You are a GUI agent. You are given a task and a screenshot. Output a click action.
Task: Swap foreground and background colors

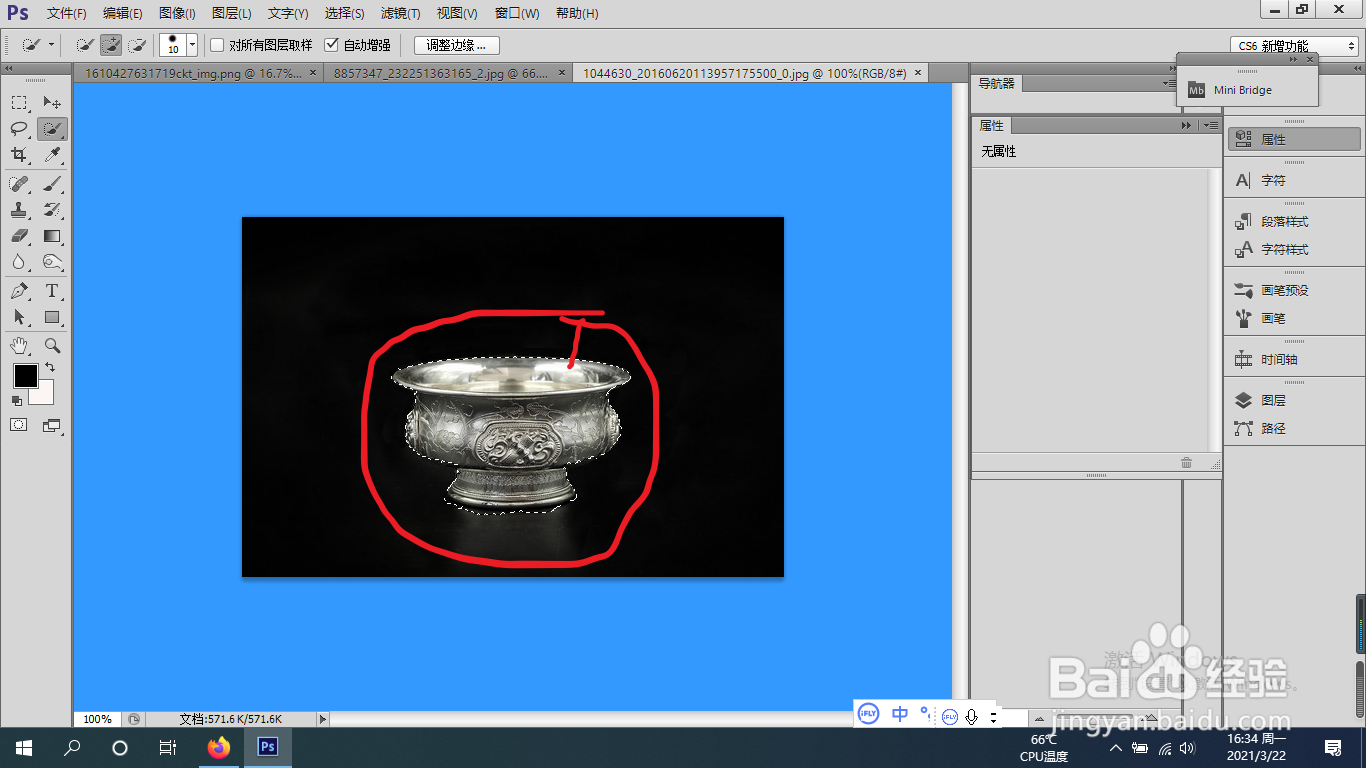(x=50, y=368)
